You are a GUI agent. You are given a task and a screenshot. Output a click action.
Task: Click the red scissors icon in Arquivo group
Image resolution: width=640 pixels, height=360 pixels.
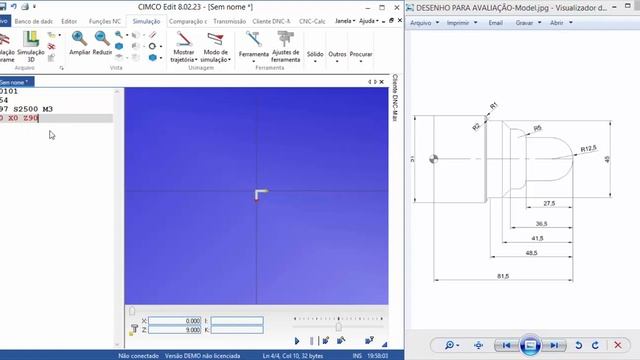[51, 46]
